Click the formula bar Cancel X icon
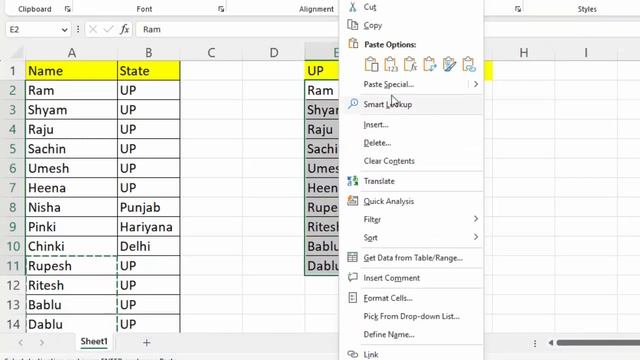The height and width of the screenshot is (360, 640). (x=93, y=29)
